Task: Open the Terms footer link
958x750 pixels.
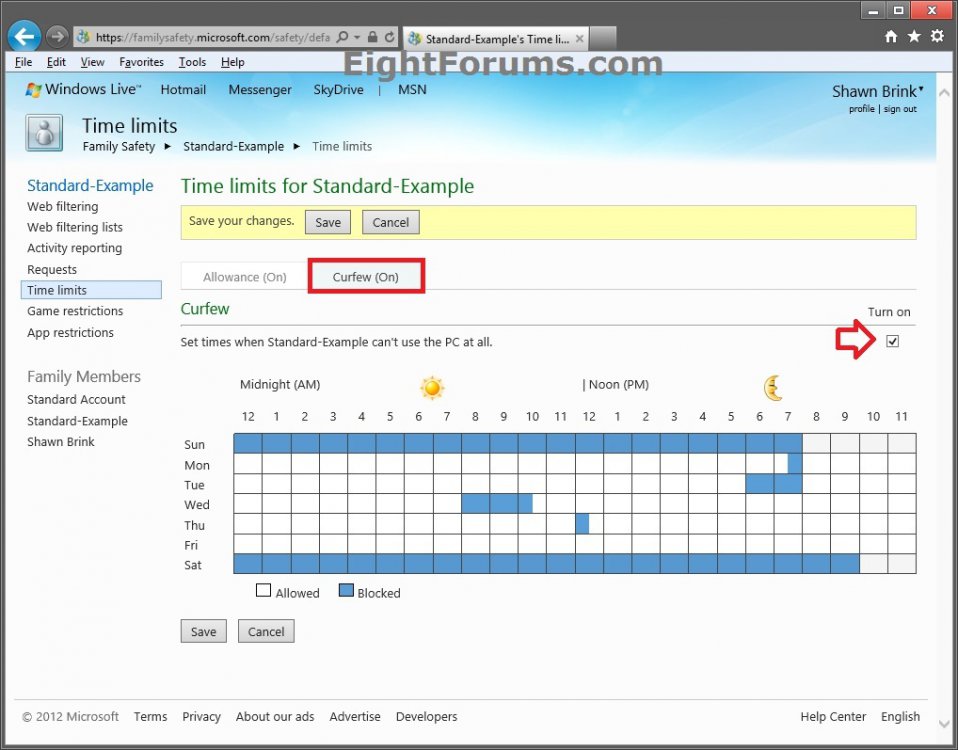Action: [150, 716]
